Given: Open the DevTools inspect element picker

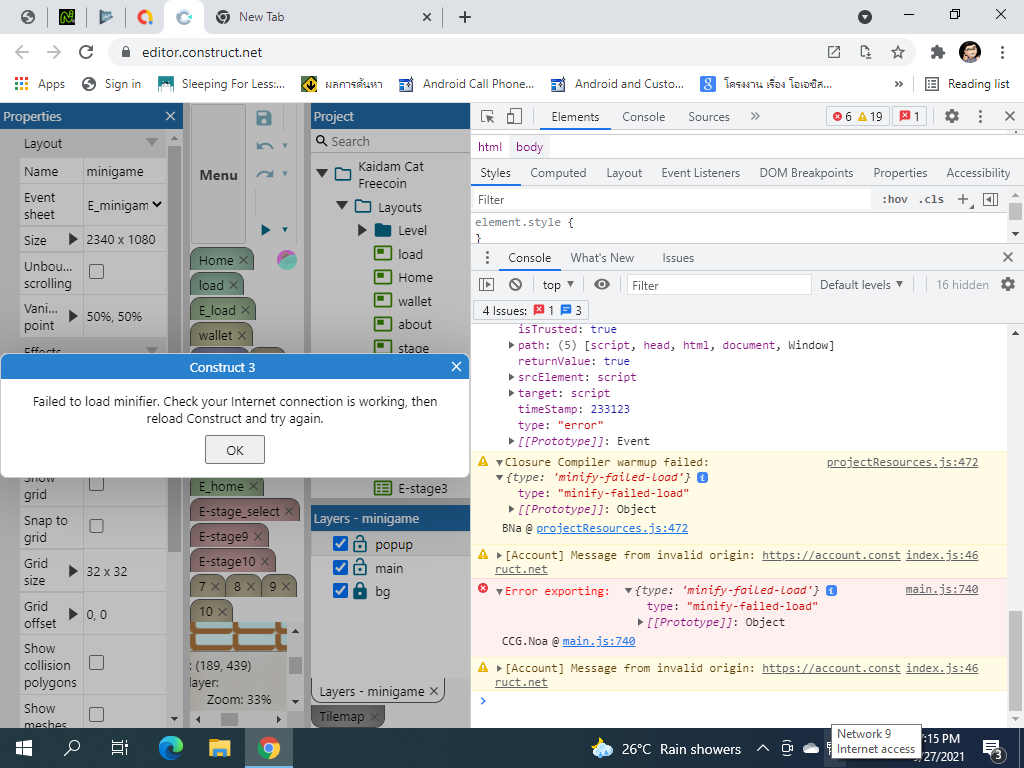Looking at the screenshot, I should [x=487, y=116].
